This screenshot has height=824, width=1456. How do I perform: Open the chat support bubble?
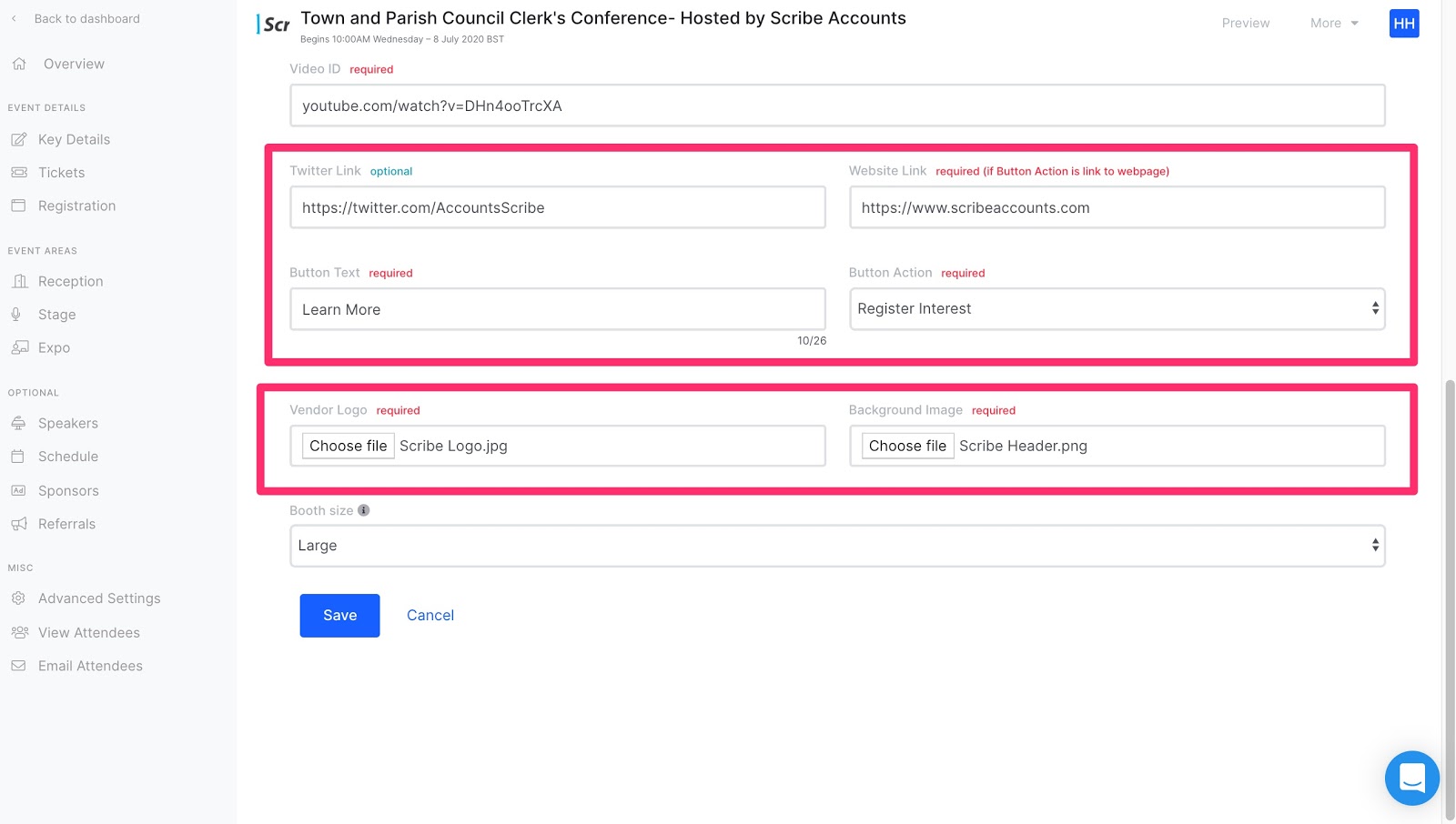pyautogui.click(x=1412, y=778)
